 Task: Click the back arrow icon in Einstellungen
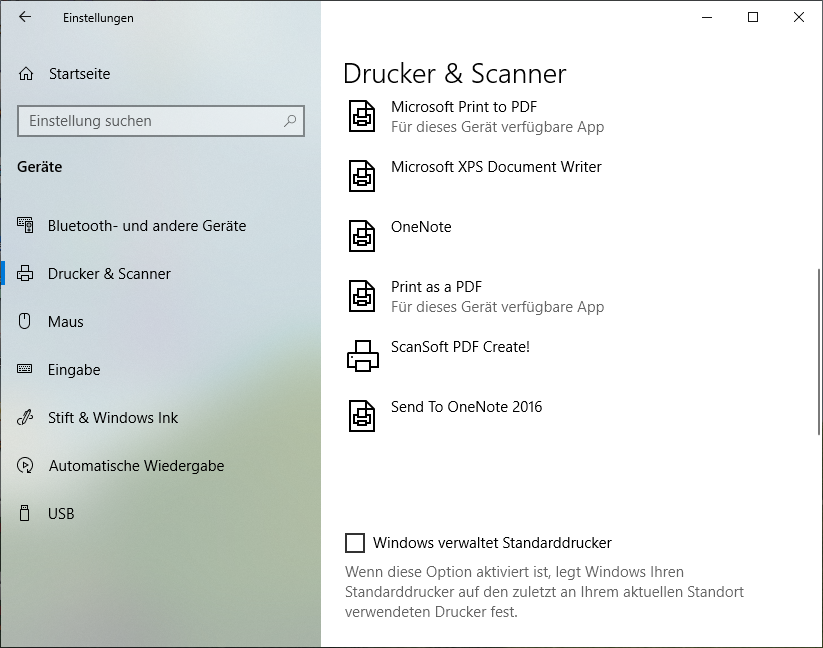[x=25, y=17]
